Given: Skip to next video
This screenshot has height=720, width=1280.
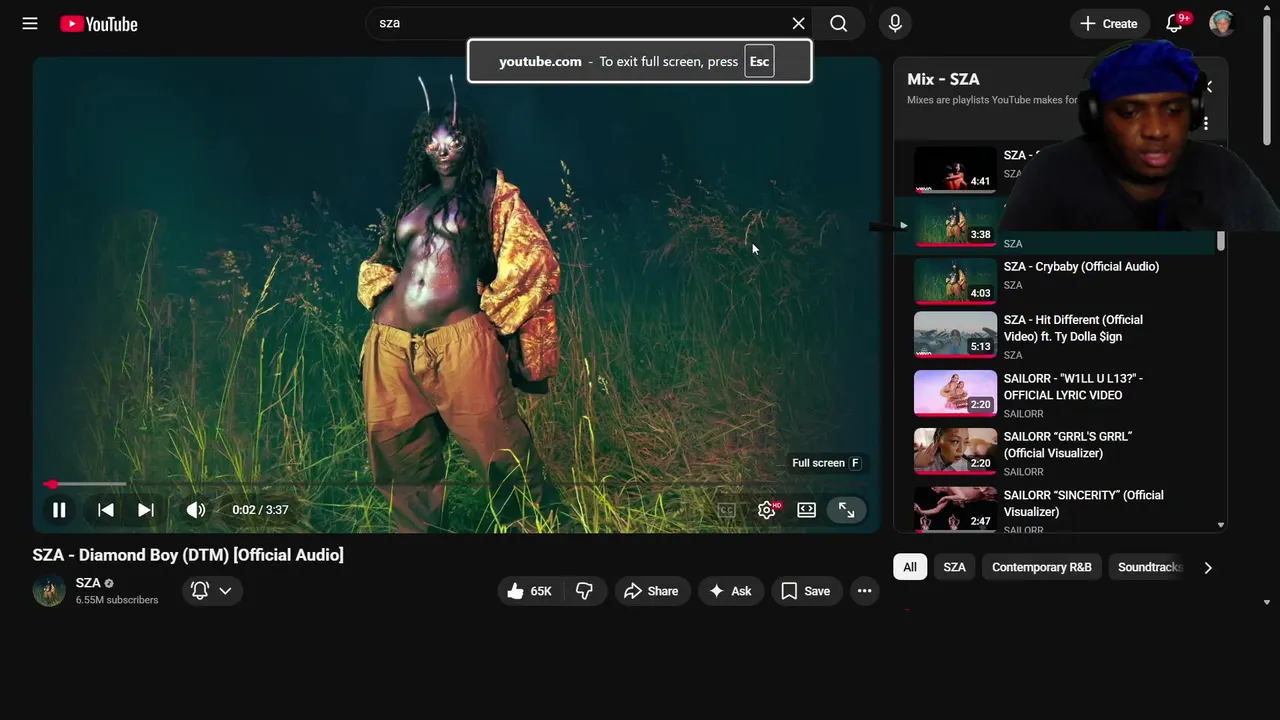Looking at the screenshot, I should pyautogui.click(x=146, y=510).
